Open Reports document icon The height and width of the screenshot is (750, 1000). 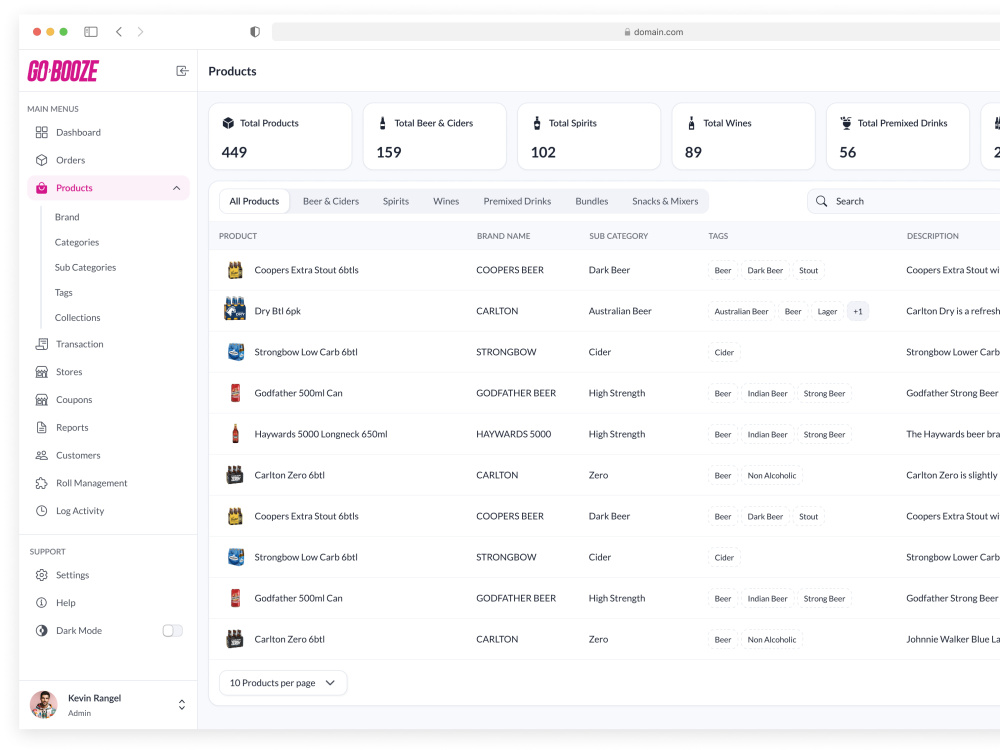pos(41,427)
